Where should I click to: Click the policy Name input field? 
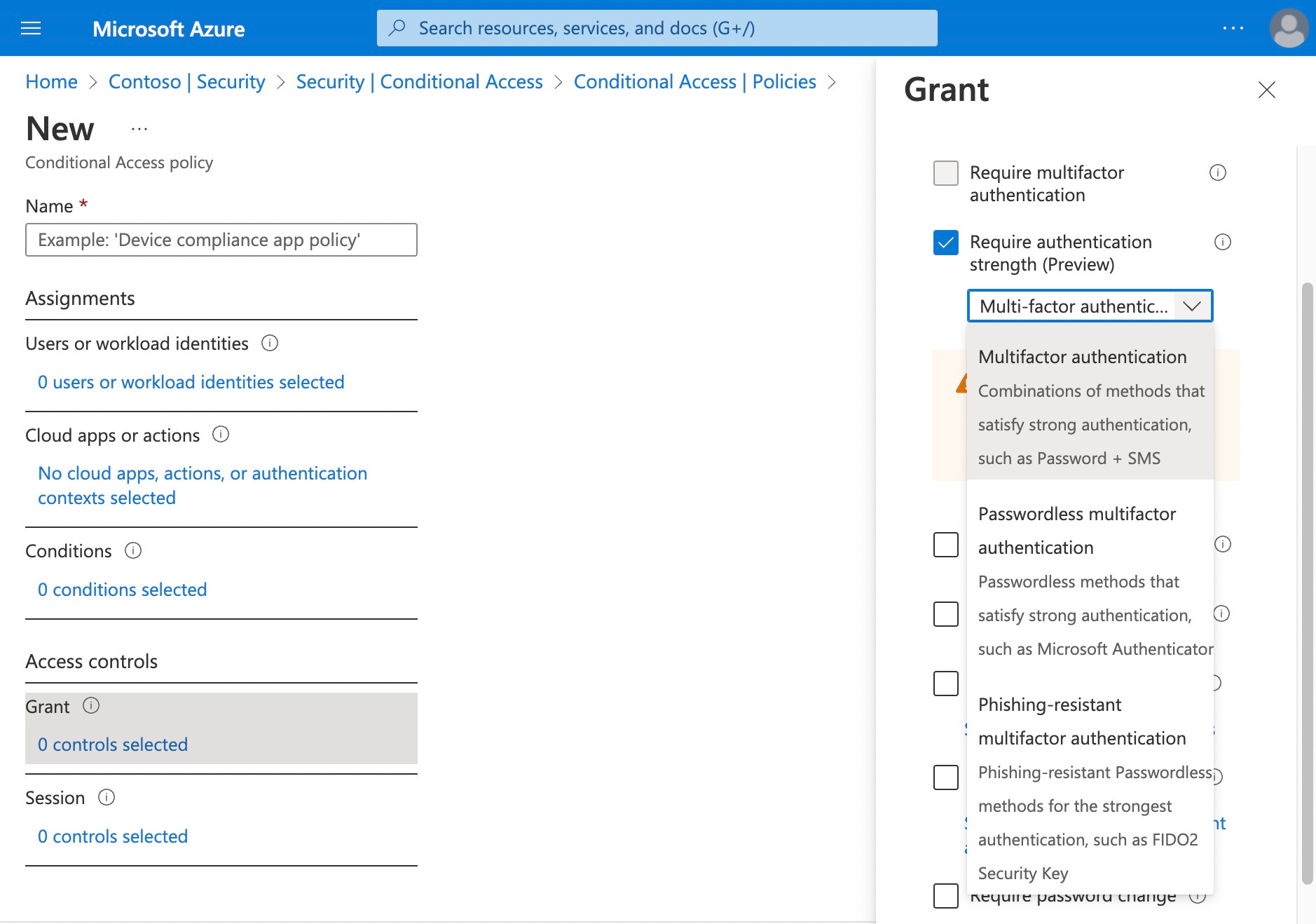[221, 240]
